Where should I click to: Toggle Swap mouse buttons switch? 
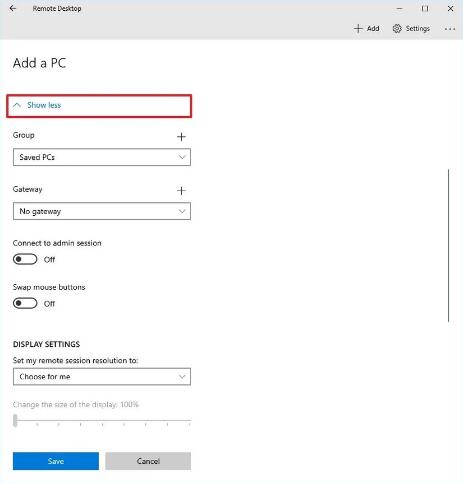pos(25,303)
